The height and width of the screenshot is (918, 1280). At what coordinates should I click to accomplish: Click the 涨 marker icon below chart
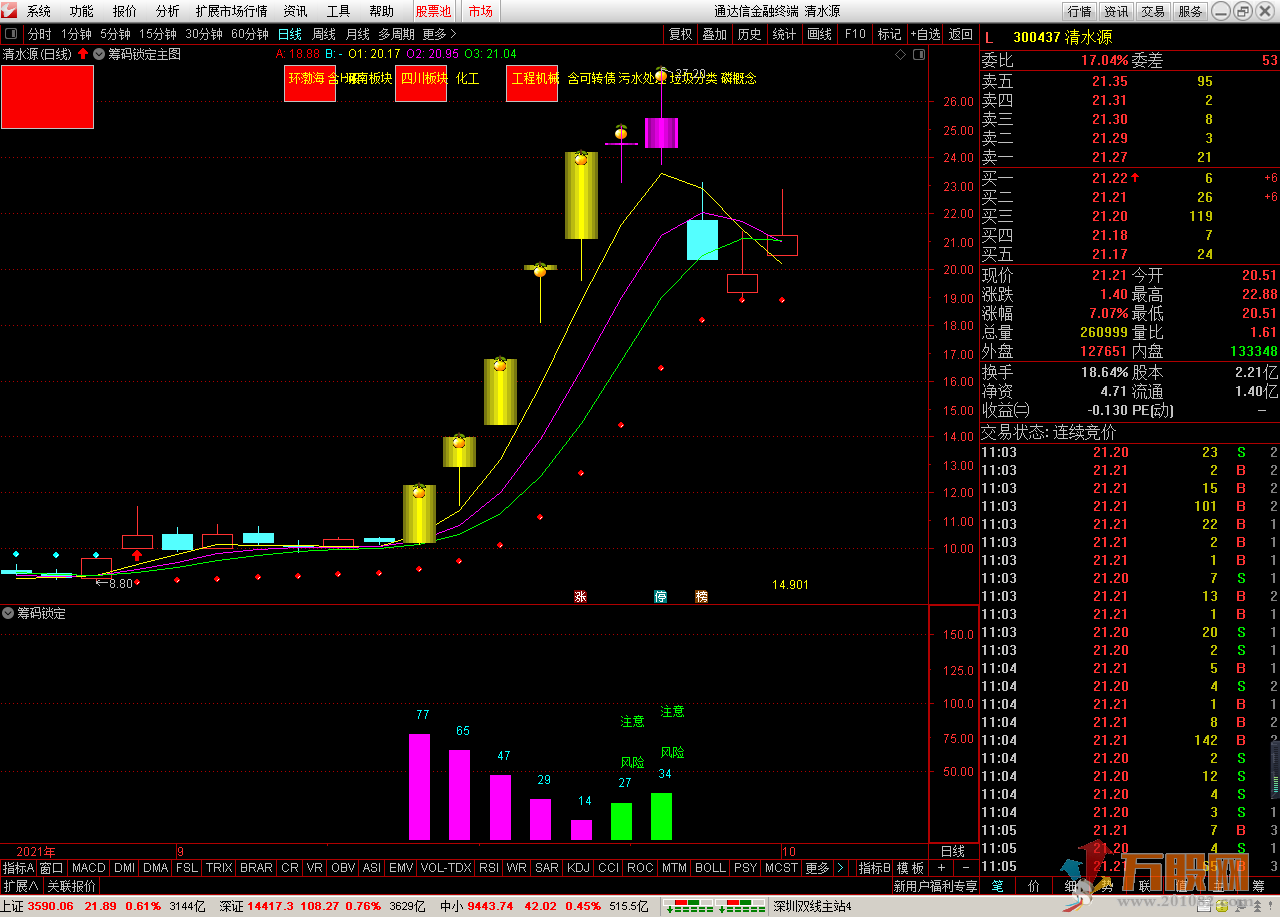click(x=580, y=596)
